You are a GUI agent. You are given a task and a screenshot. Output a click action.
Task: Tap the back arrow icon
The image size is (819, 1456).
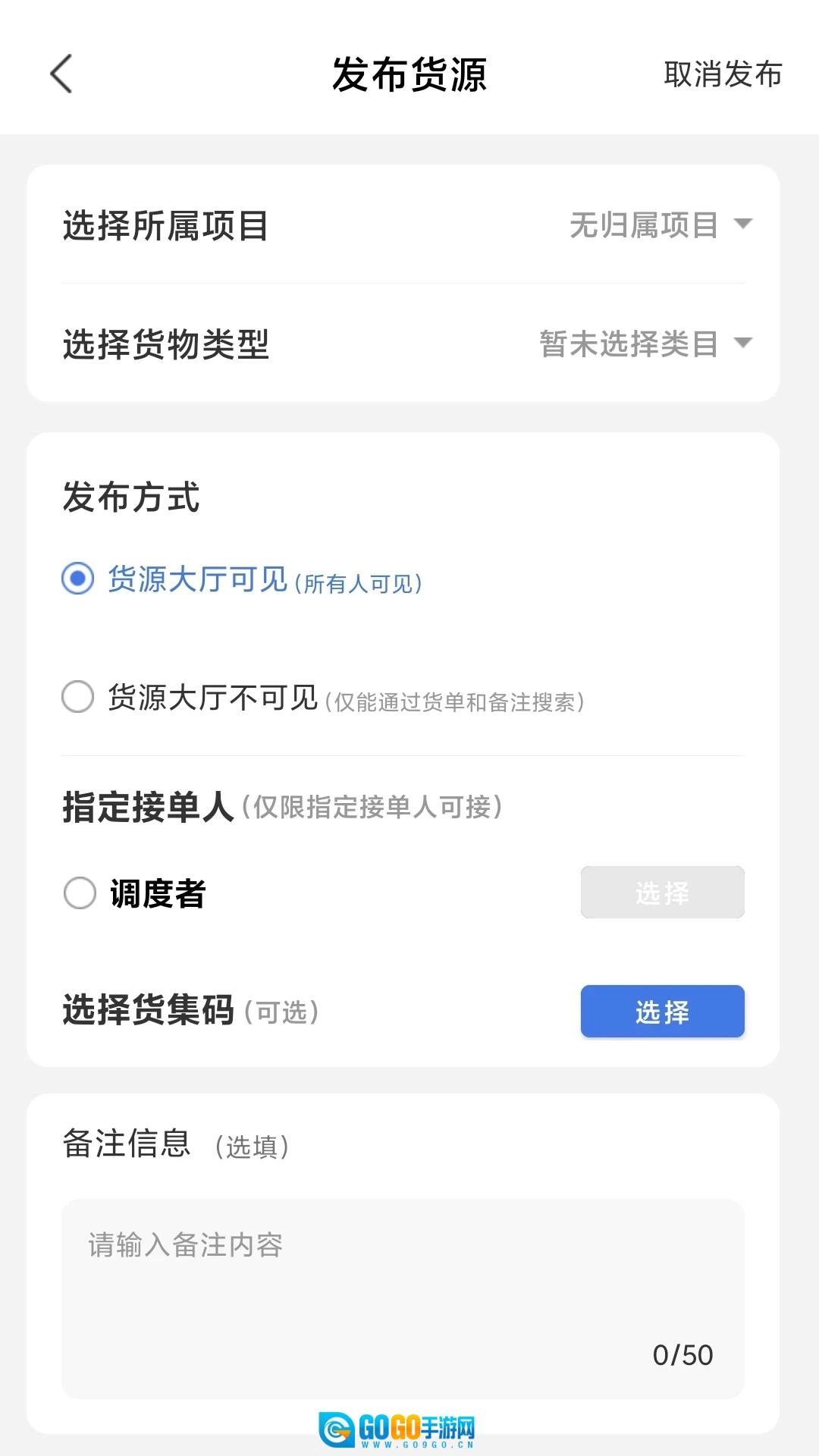tap(61, 74)
